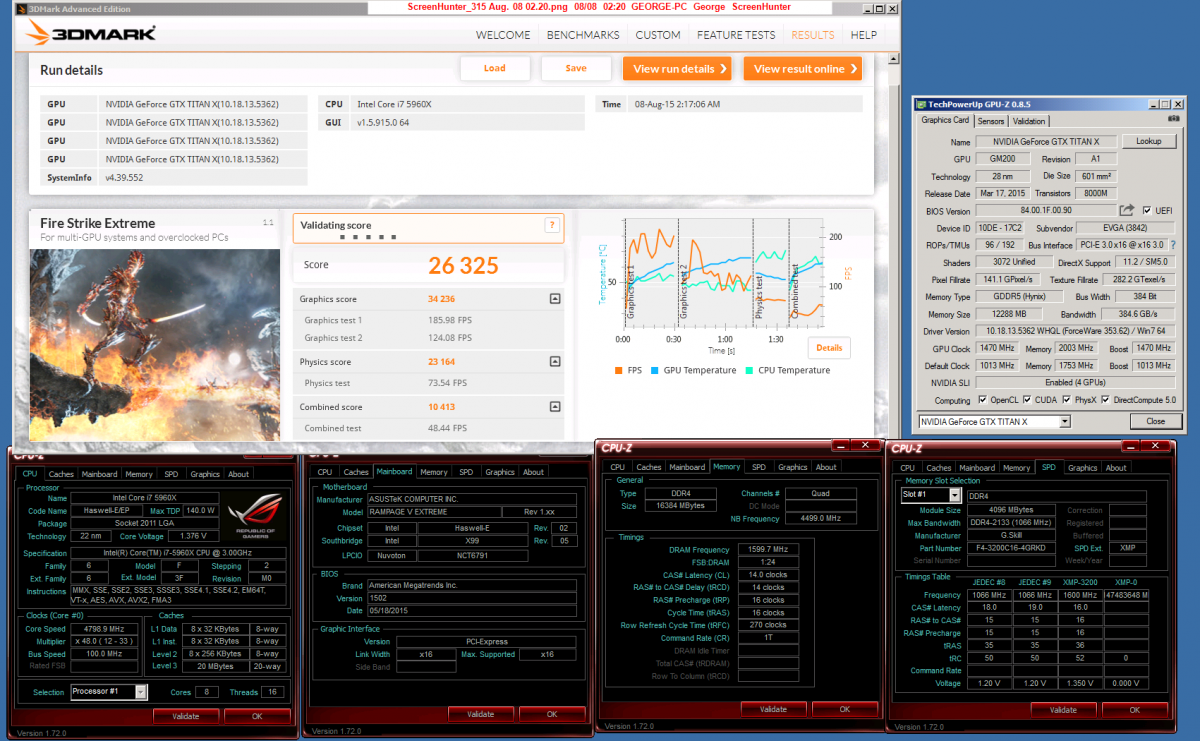Screen dimensions: 1200x741
Task: Open the GPU-Z screenshot camera icon
Action: pyautogui.click(x=1172, y=121)
